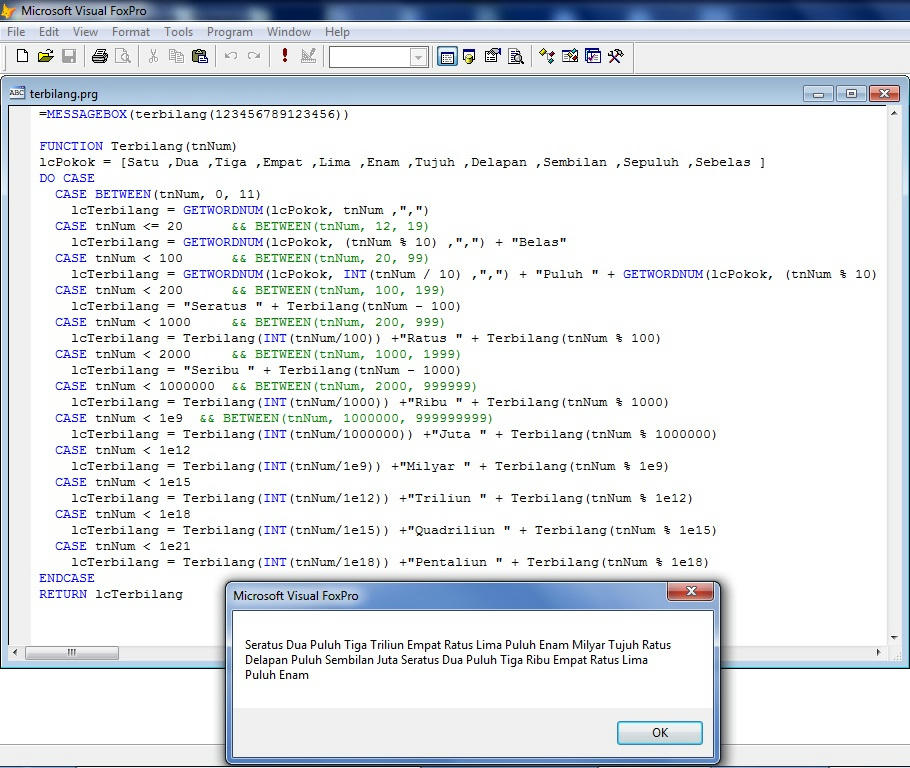Click OK in the message box
Image resolution: width=910 pixels, height=768 pixels.
click(x=660, y=733)
